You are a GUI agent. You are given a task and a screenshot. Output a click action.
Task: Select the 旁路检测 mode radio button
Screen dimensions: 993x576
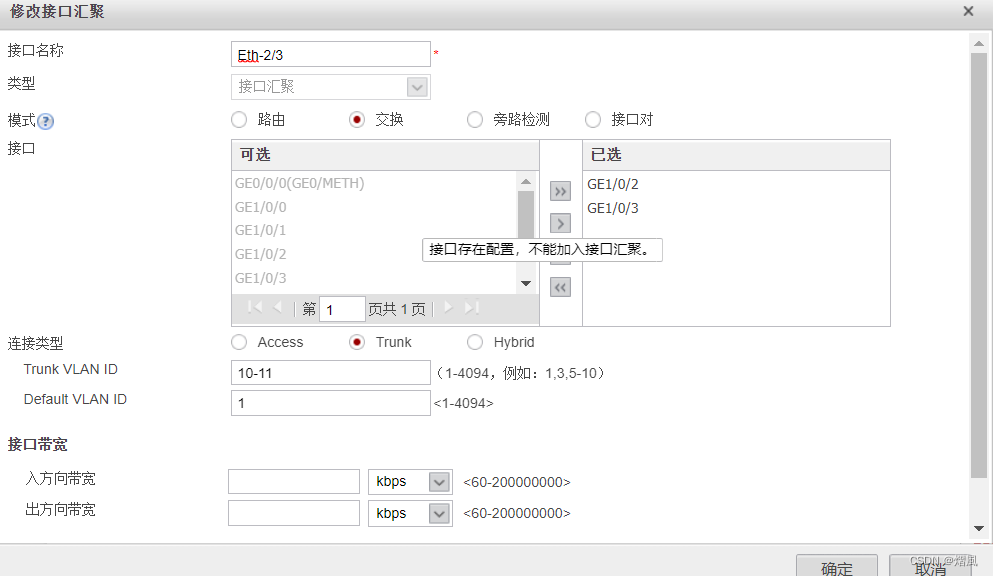tap(475, 120)
